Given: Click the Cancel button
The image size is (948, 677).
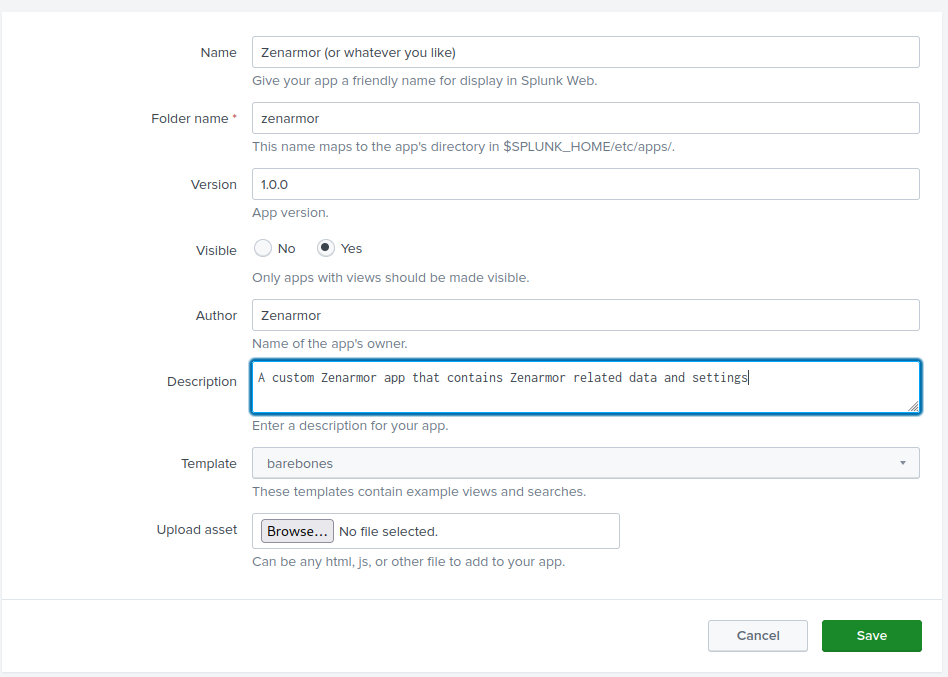Looking at the screenshot, I should click(758, 636).
